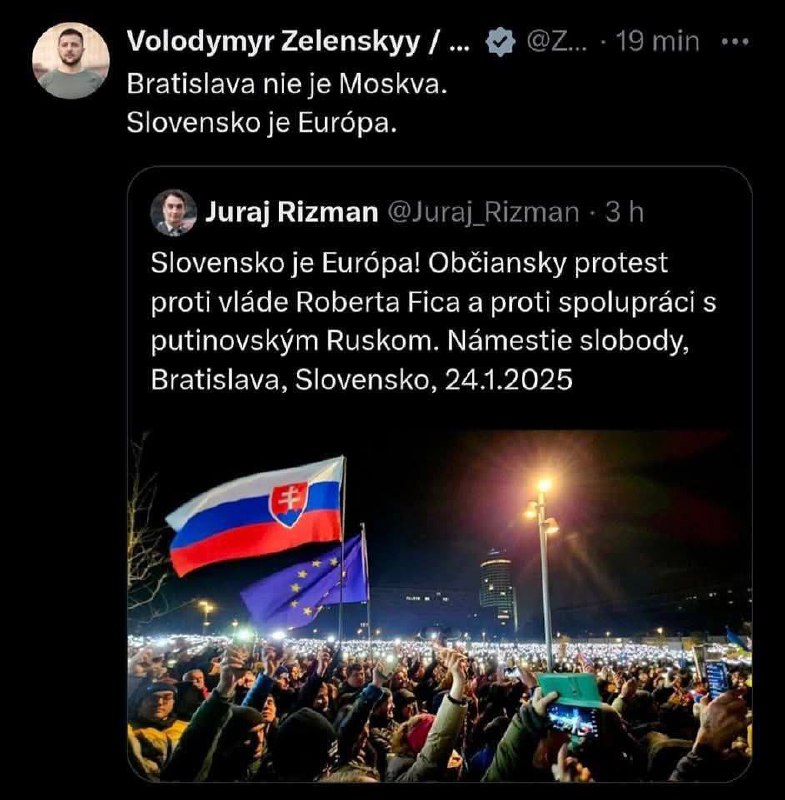Screen dimensions: 785x800
Task: Click the bright street lamp in the photo
Action: coord(543,488)
